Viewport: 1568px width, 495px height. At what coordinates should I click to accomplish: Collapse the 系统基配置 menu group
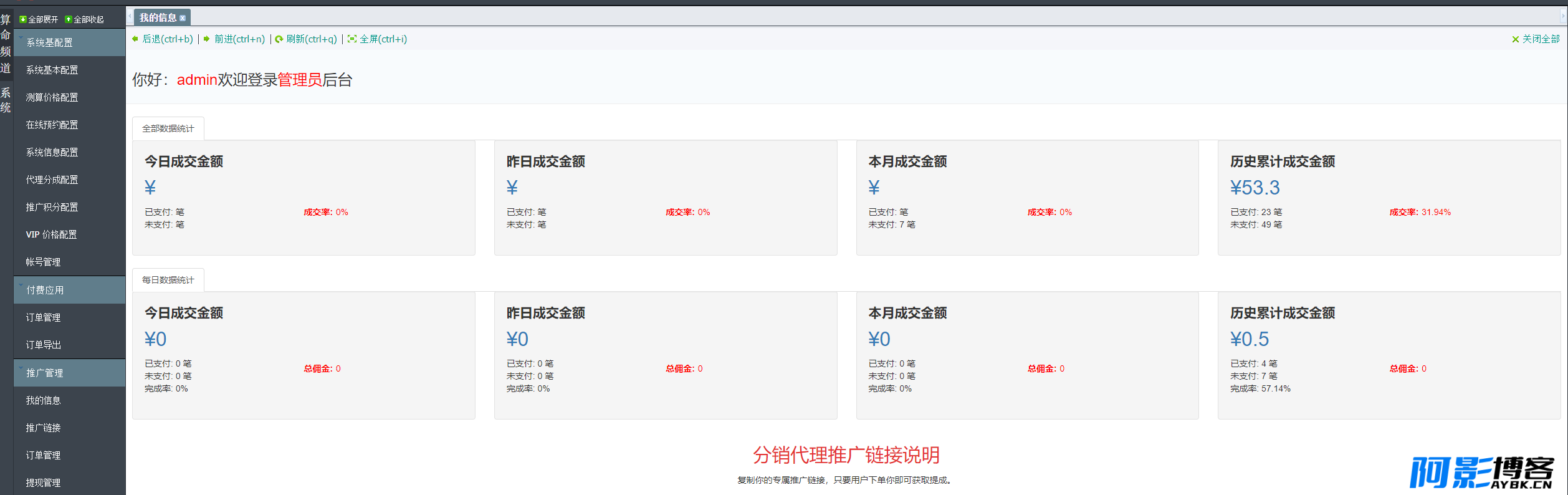pos(70,42)
